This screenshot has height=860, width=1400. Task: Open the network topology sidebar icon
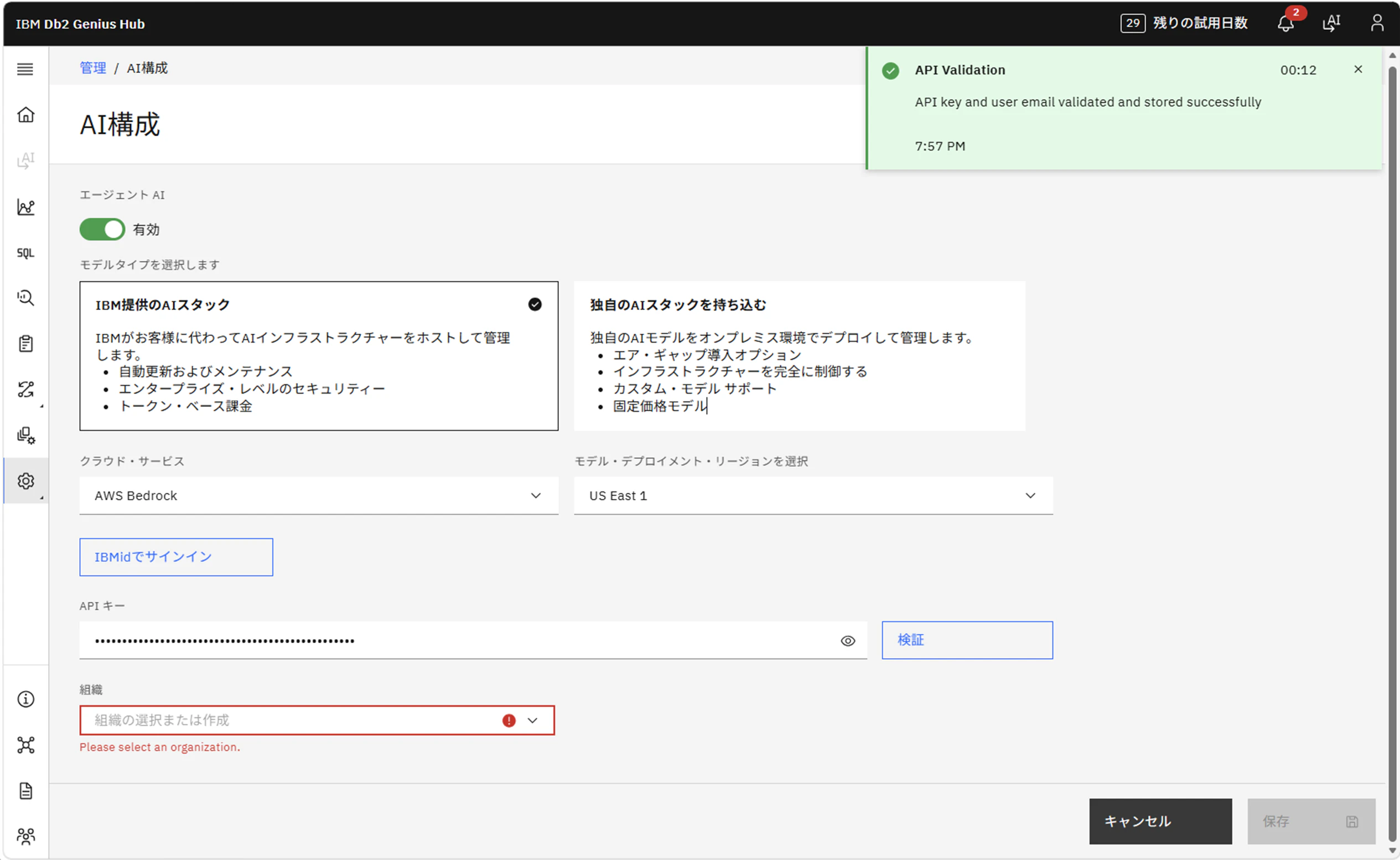[x=25, y=745]
